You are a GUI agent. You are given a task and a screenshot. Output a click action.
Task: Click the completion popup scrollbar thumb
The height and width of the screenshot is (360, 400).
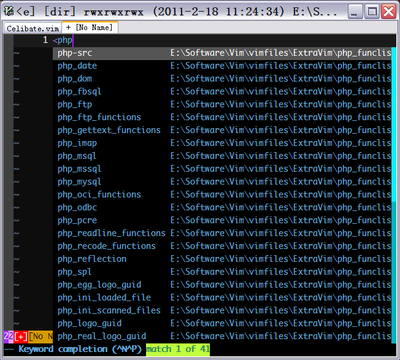point(394,124)
